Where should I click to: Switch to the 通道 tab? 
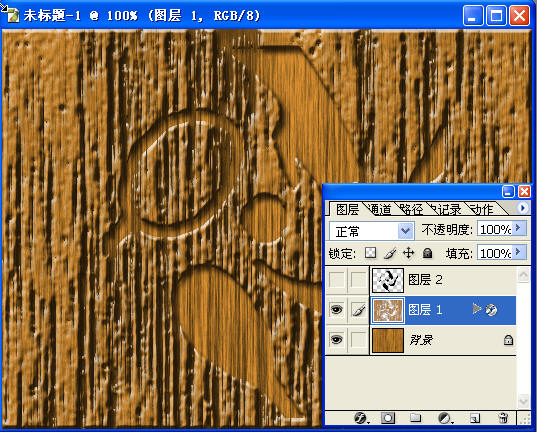[380, 209]
